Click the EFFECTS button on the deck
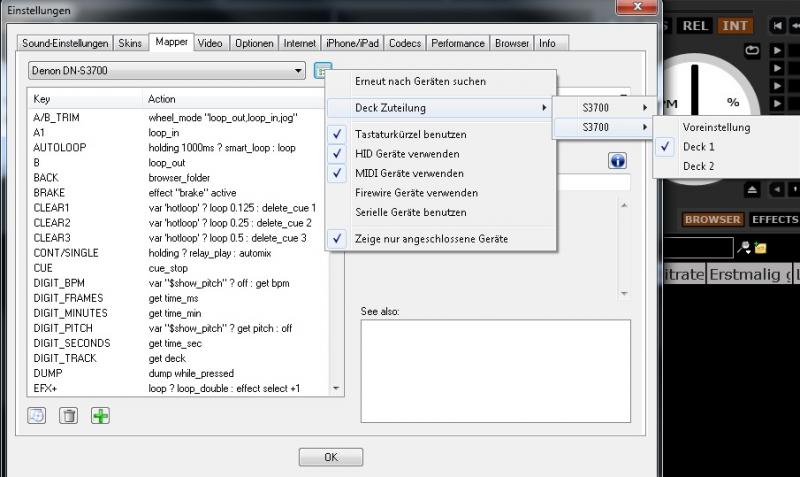The width and height of the screenshot is (800, 477). (775, 219)
